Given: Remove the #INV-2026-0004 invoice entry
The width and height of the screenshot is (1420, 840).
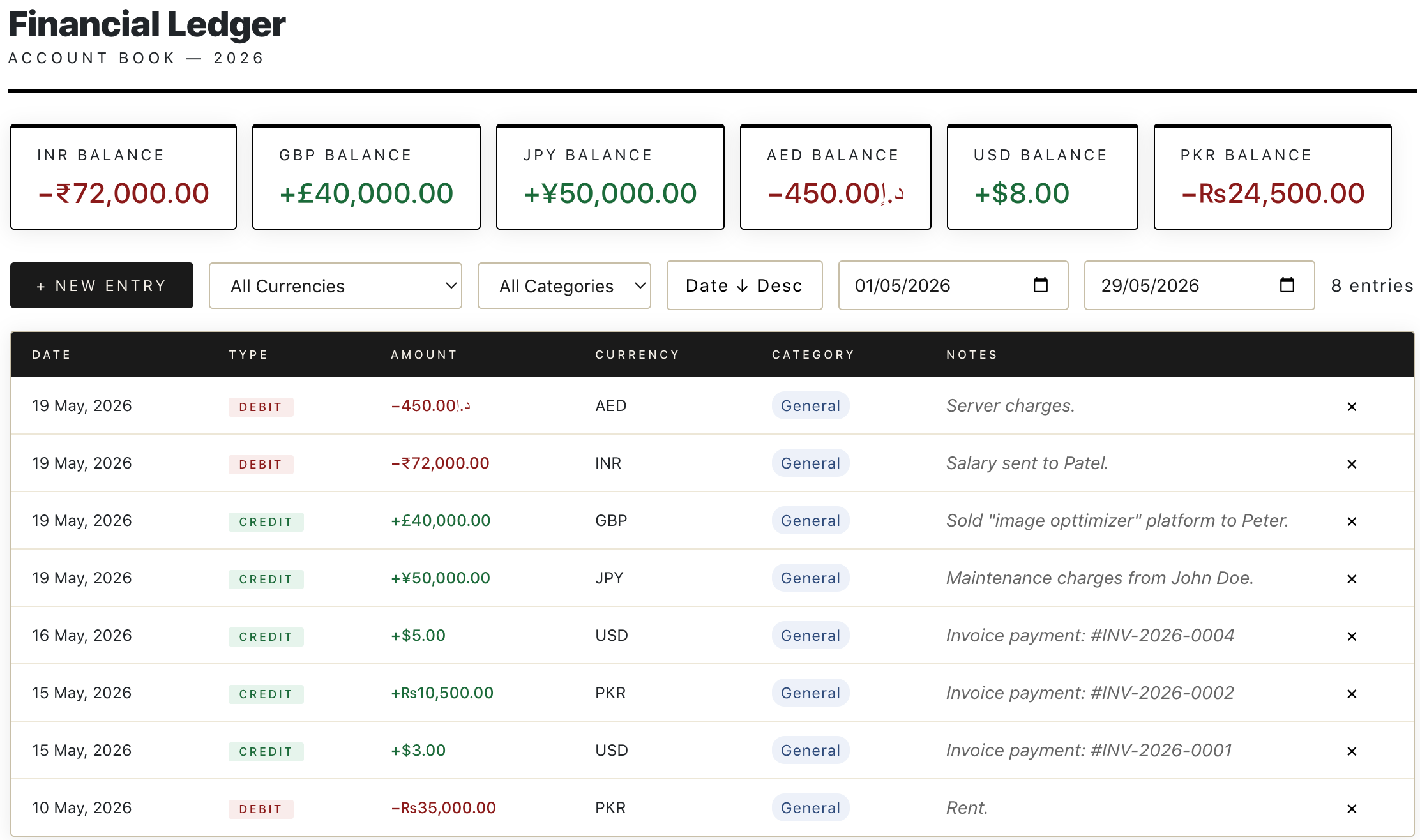Looking at the screenshot, I should [x=1352, y=636].
